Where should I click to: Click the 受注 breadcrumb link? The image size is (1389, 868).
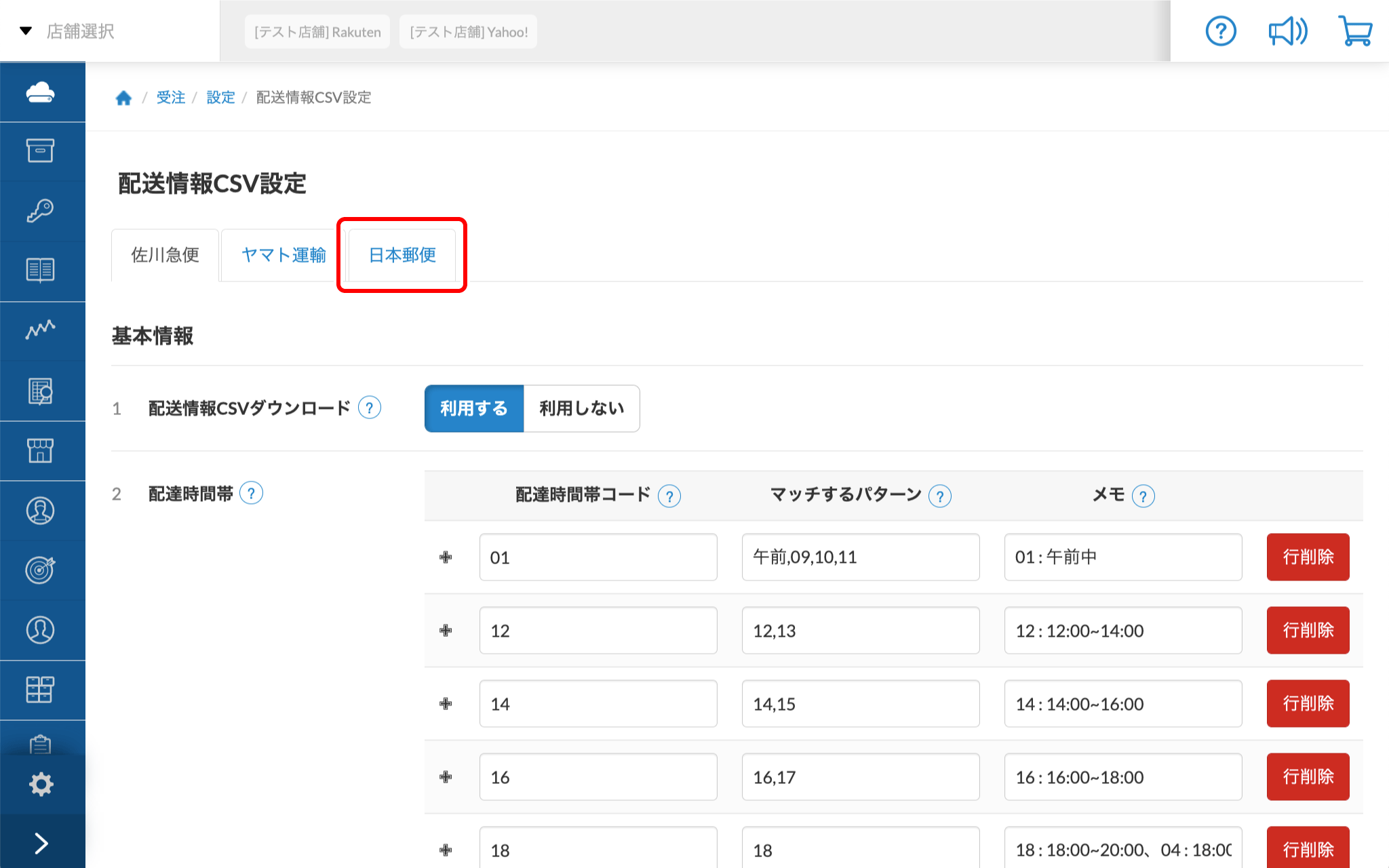(x=171, y=97)
